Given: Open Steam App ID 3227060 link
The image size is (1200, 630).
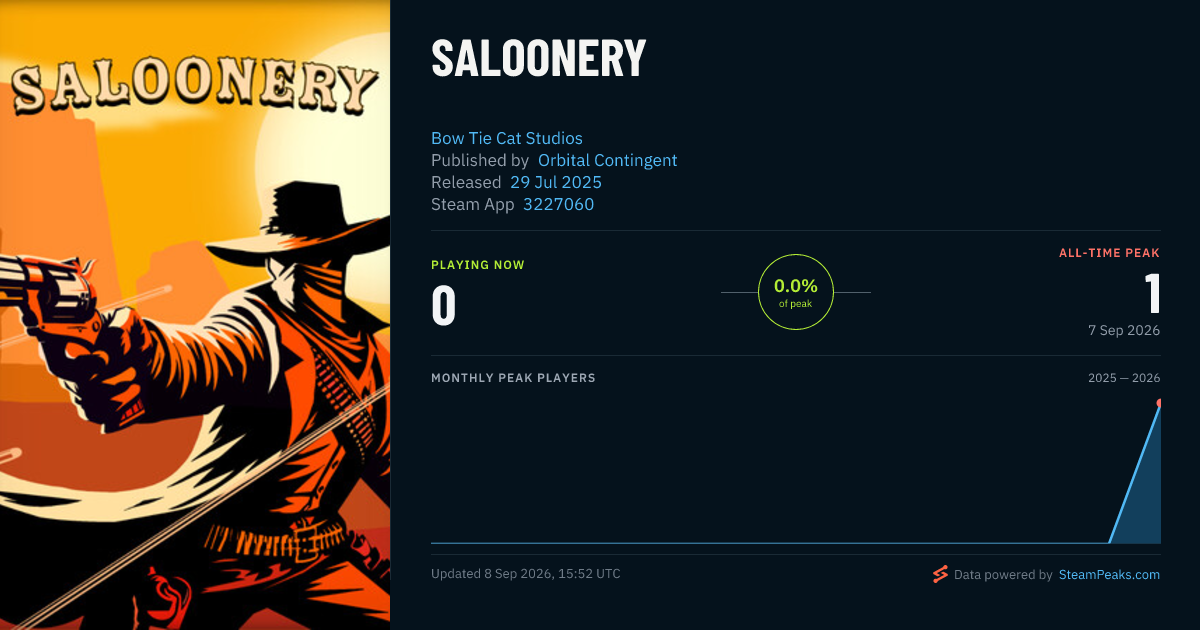Looking at the screenshot, I should click(559, 204).
